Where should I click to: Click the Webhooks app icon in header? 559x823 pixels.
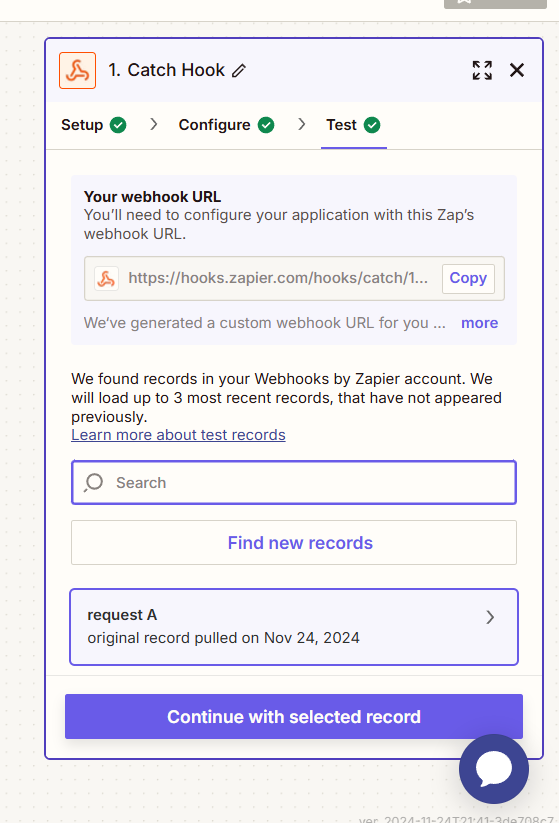(78, 70)
